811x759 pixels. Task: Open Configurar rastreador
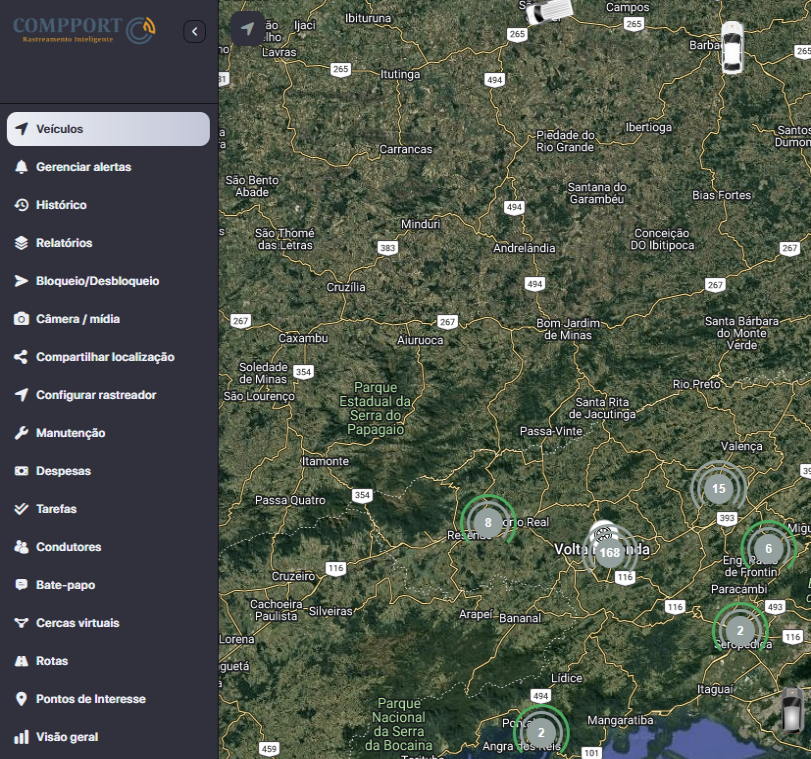96,395
